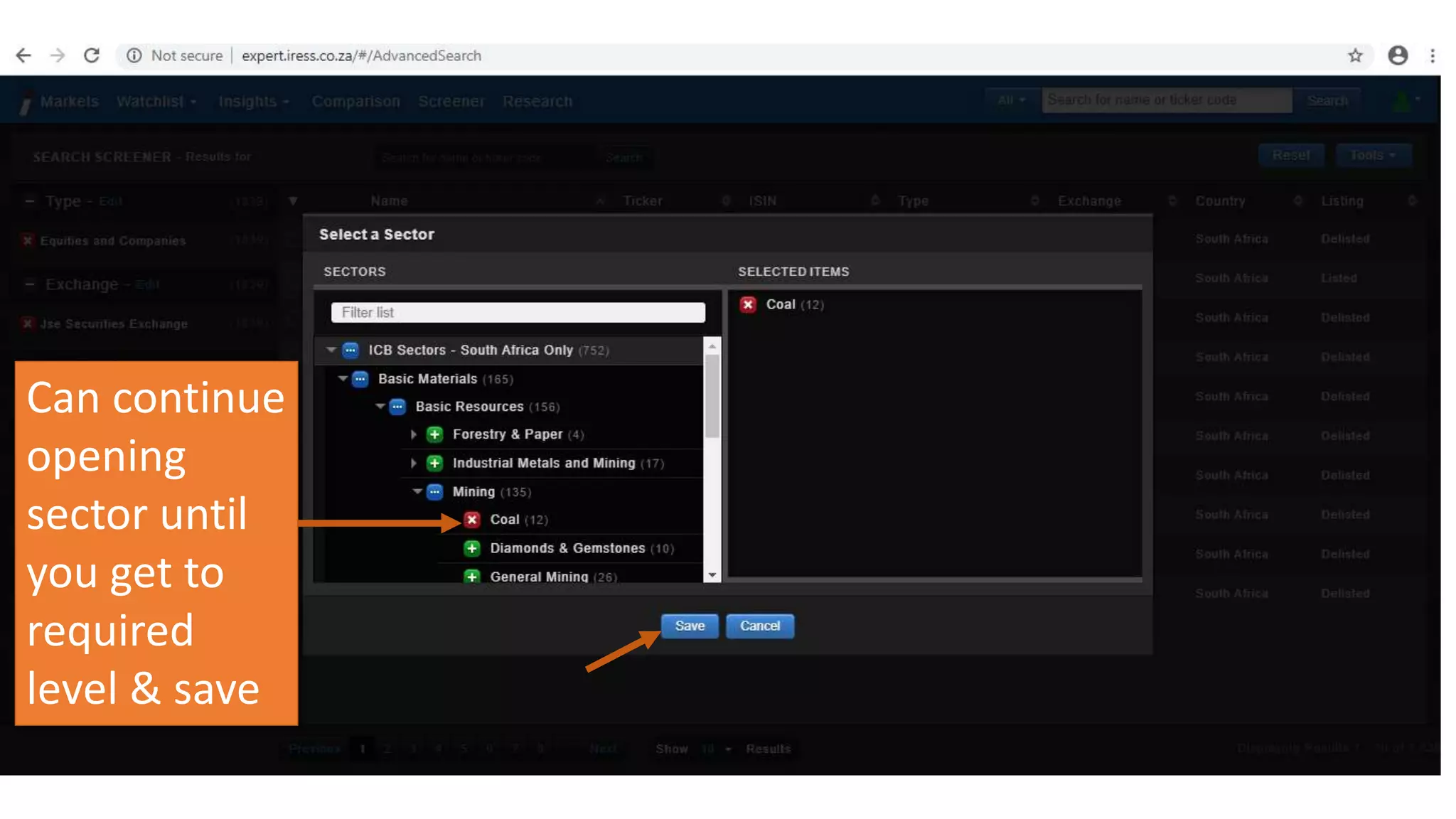The width and height of the screenshot is (1456, 819).
Task: Click Search for name or ticker field
Action: tap(1167, 100)
